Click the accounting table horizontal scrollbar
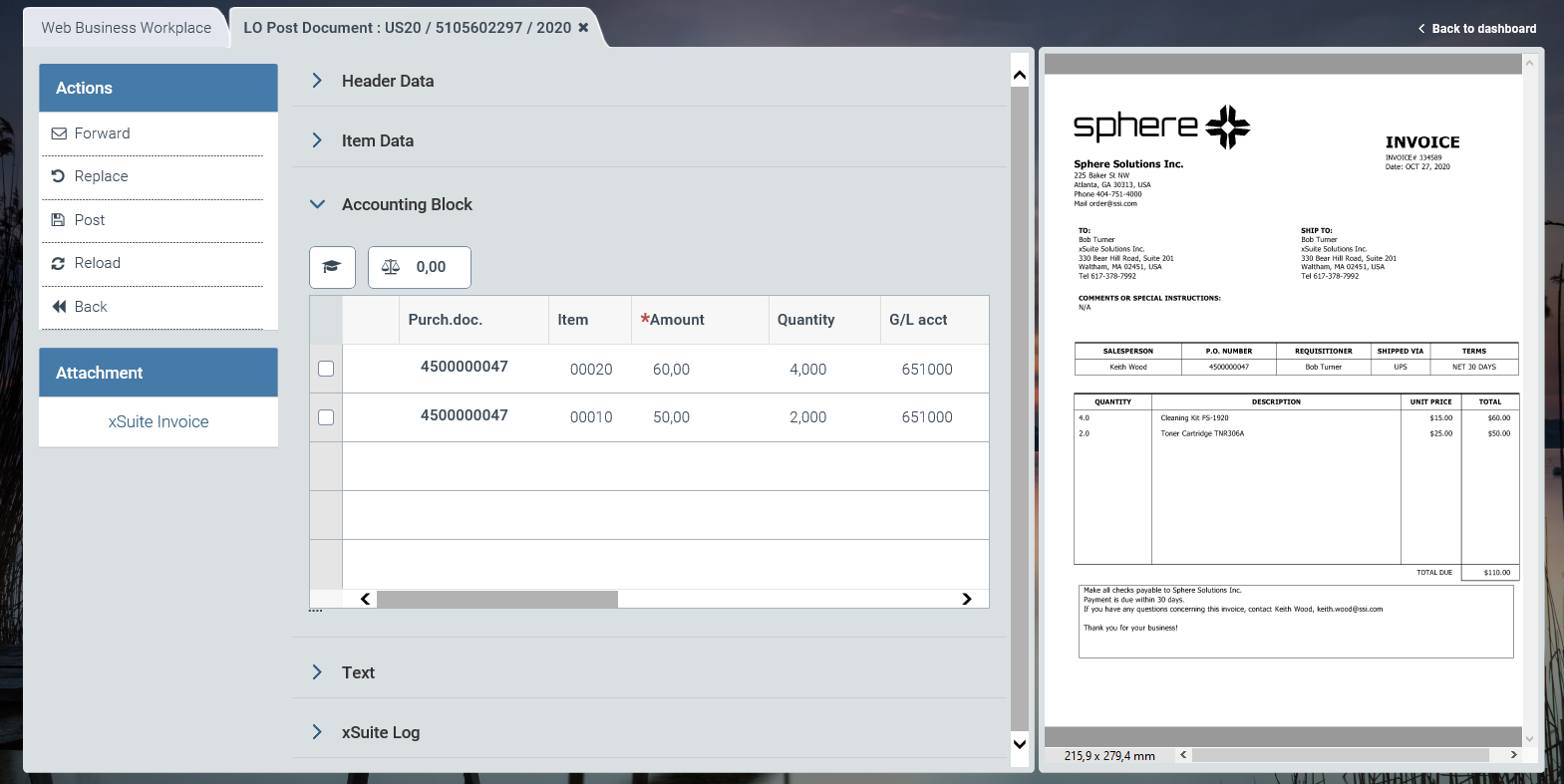The image size is (1564, 784). pyautogui.click(x=496, y=599)
